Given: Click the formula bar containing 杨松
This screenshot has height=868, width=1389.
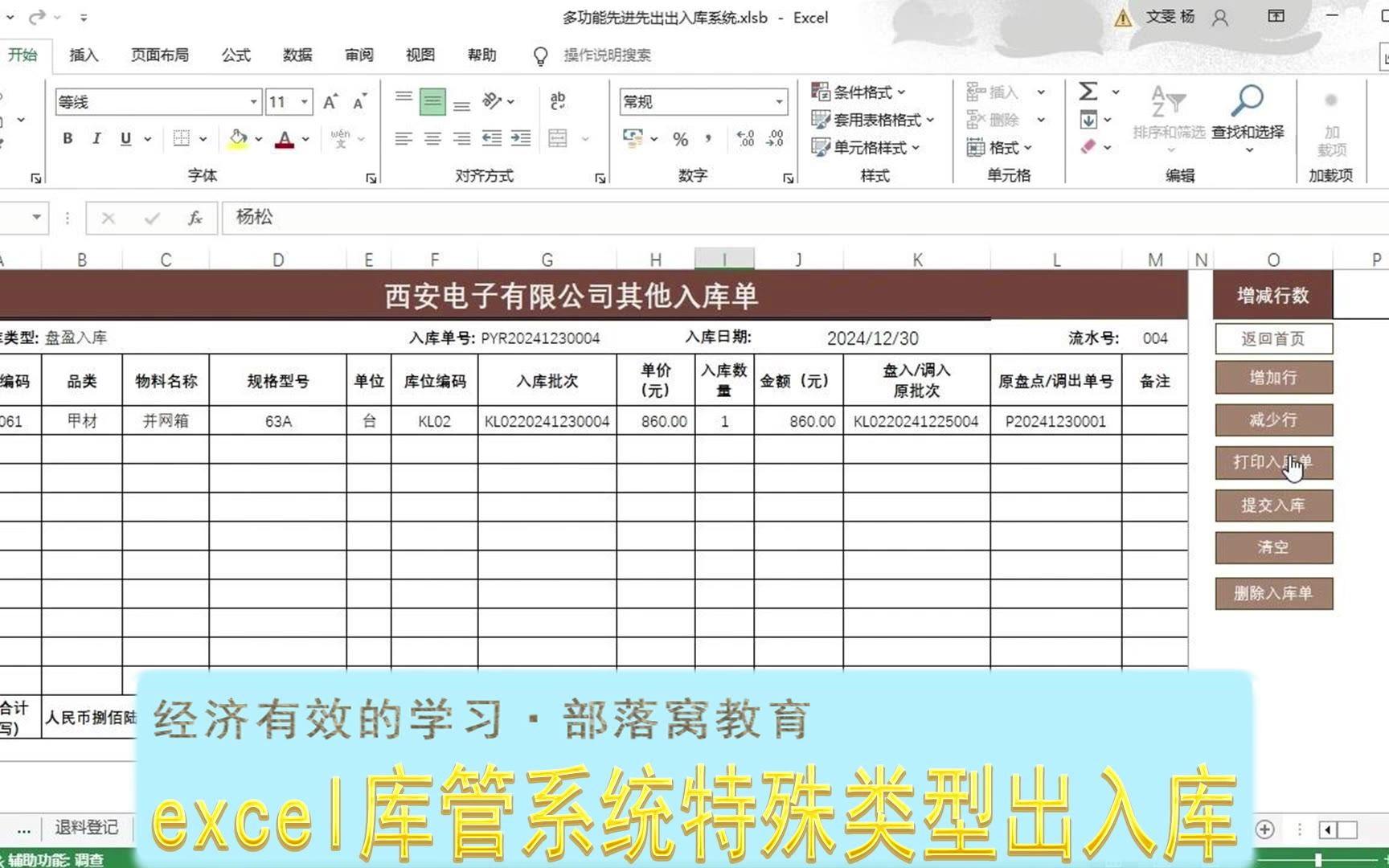Looking at the screenshot, I should tap(805, 217).
